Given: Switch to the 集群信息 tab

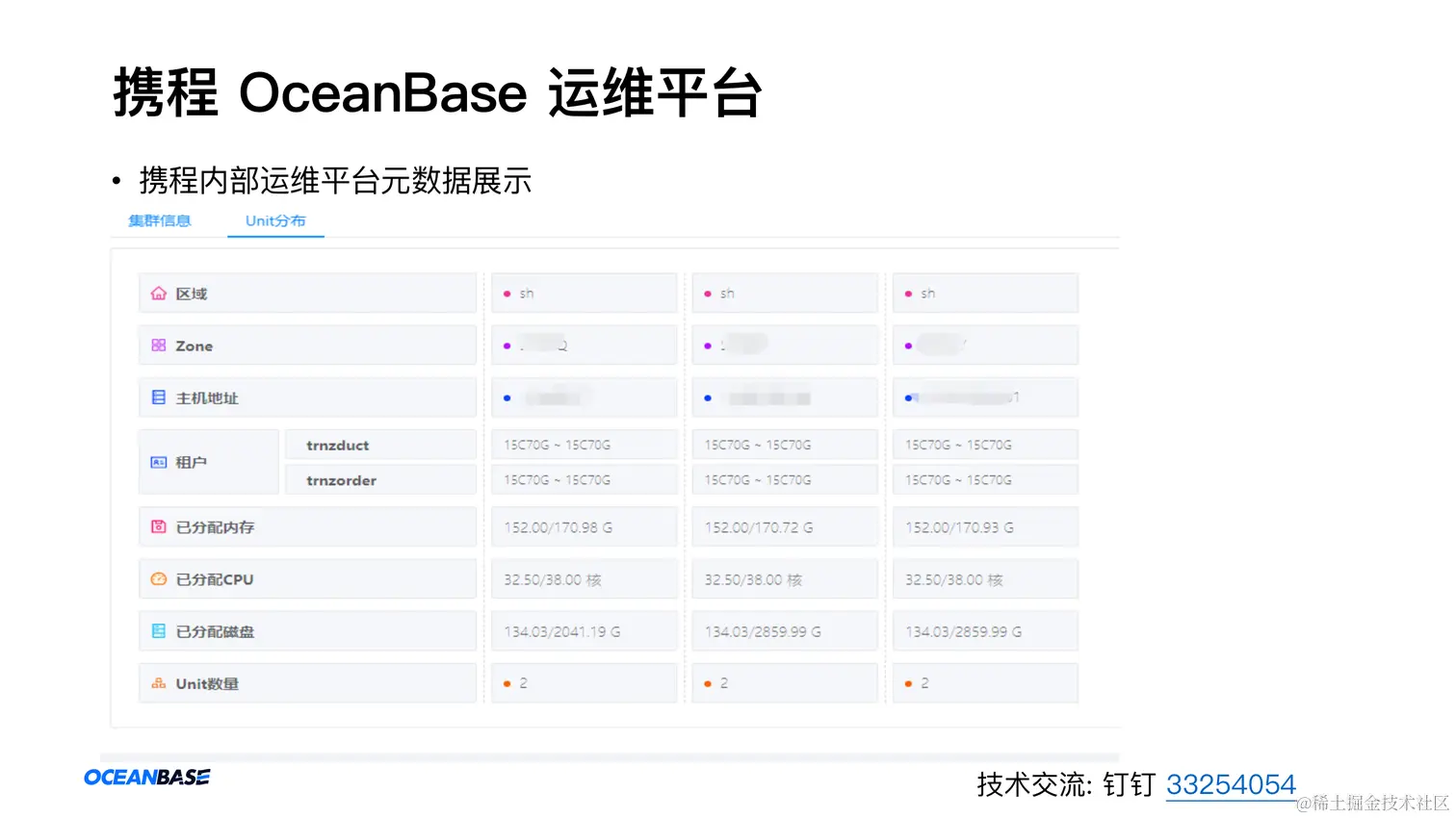Looking at the screenshot, I should click(160, 220).
